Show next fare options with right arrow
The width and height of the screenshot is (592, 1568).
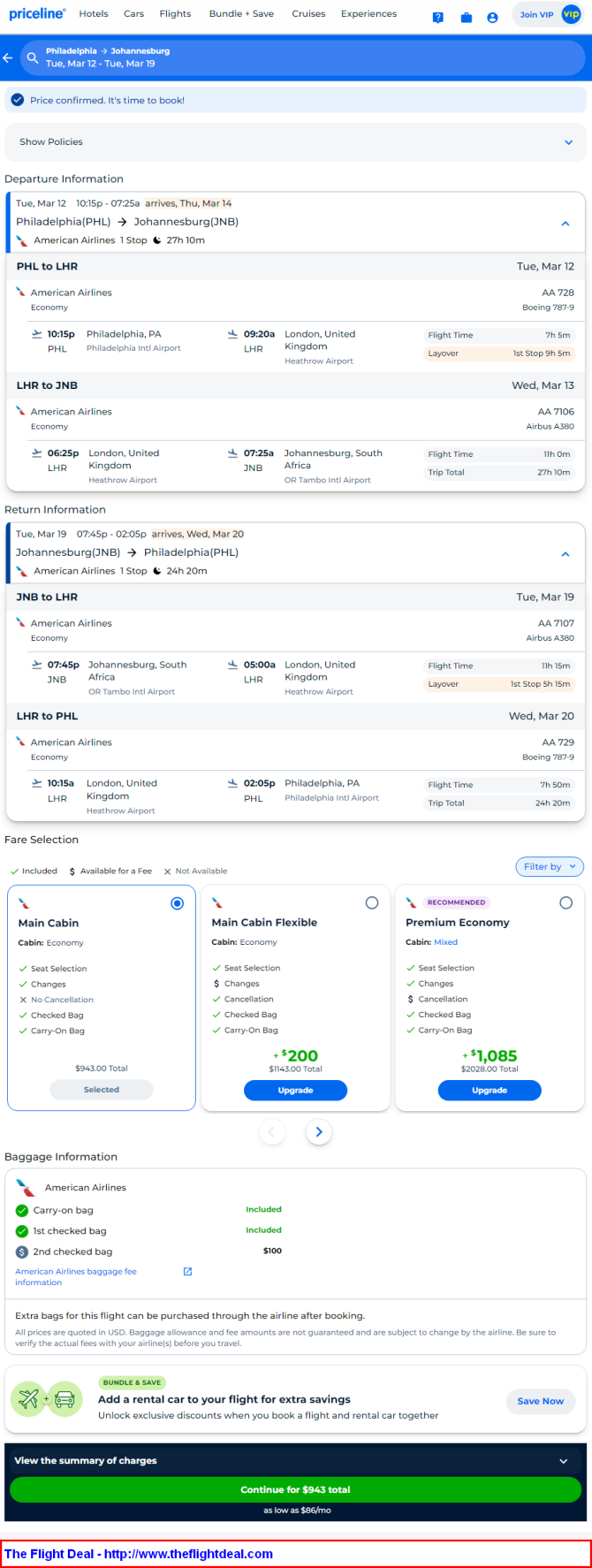pyautogui.click(x=319, y=1131)
